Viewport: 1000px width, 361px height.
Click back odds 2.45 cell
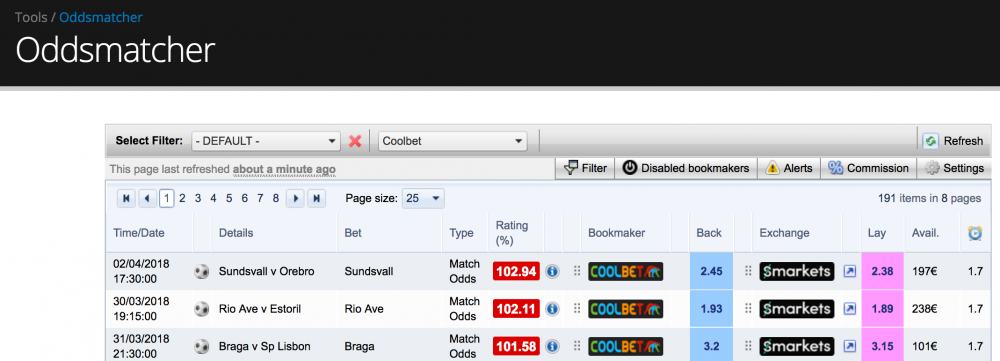(711, 271)
